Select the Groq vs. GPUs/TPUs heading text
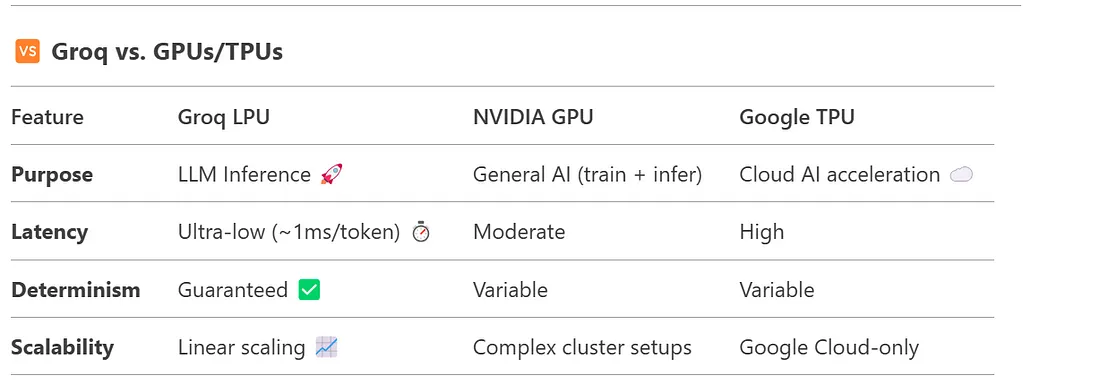 point(167,52)
